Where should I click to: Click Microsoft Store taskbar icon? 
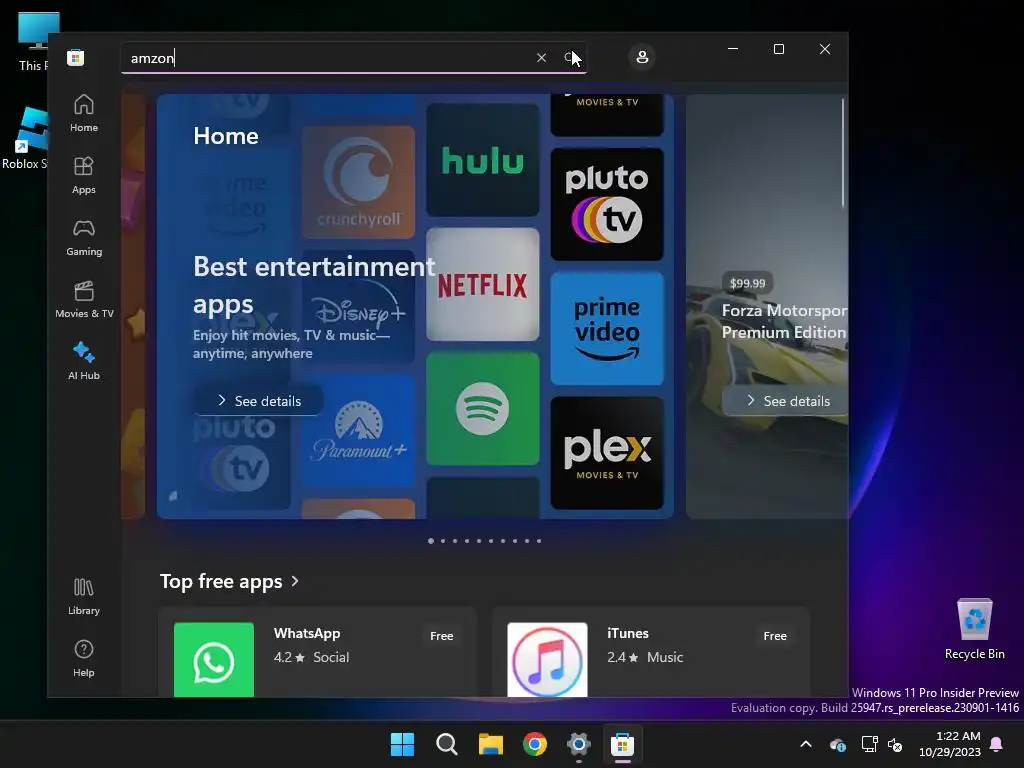(622, 744)
